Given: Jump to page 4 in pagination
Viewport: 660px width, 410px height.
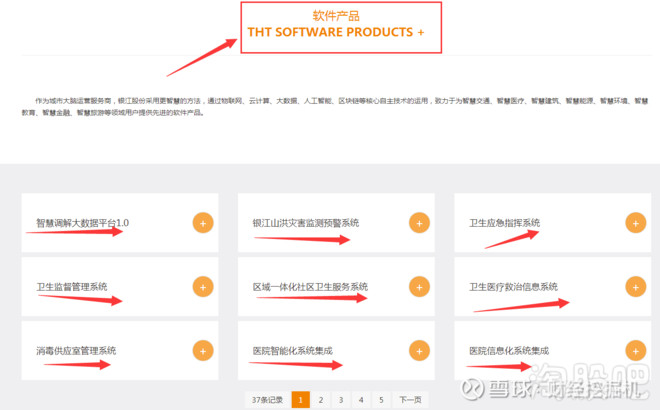Looking at the screenshot, I should pyautogui.click(x=361, y=399).
